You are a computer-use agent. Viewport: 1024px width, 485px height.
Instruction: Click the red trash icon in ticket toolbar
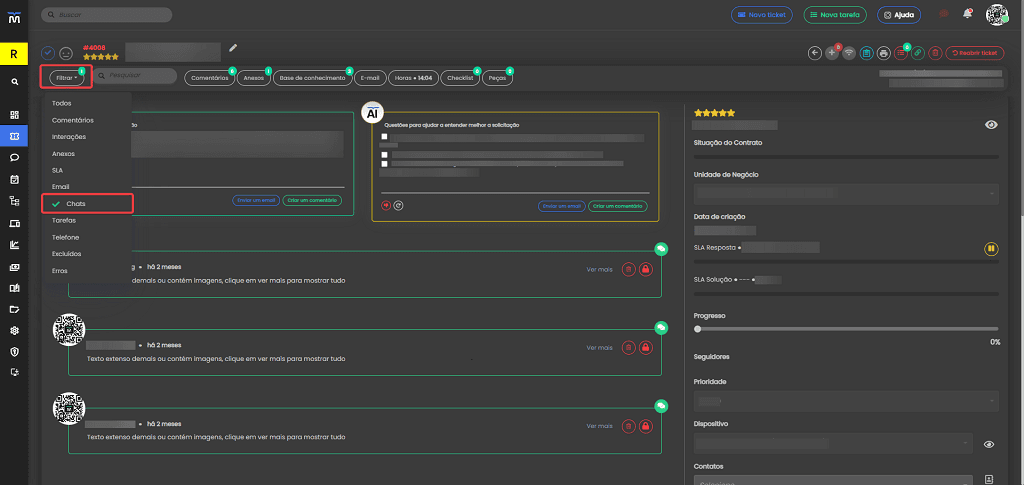click(935, 53)
